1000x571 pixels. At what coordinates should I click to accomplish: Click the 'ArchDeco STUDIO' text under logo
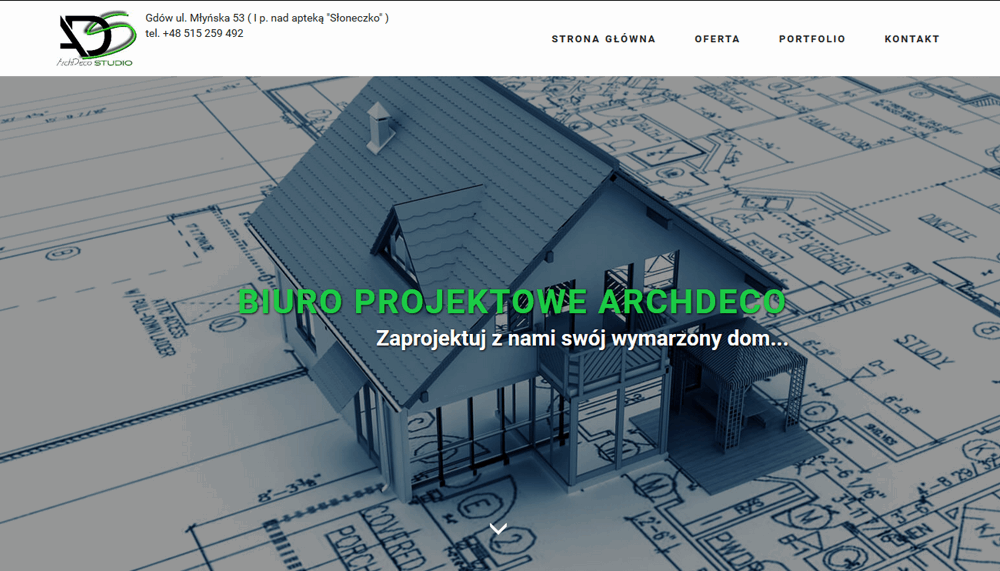(x=95, y=62)
